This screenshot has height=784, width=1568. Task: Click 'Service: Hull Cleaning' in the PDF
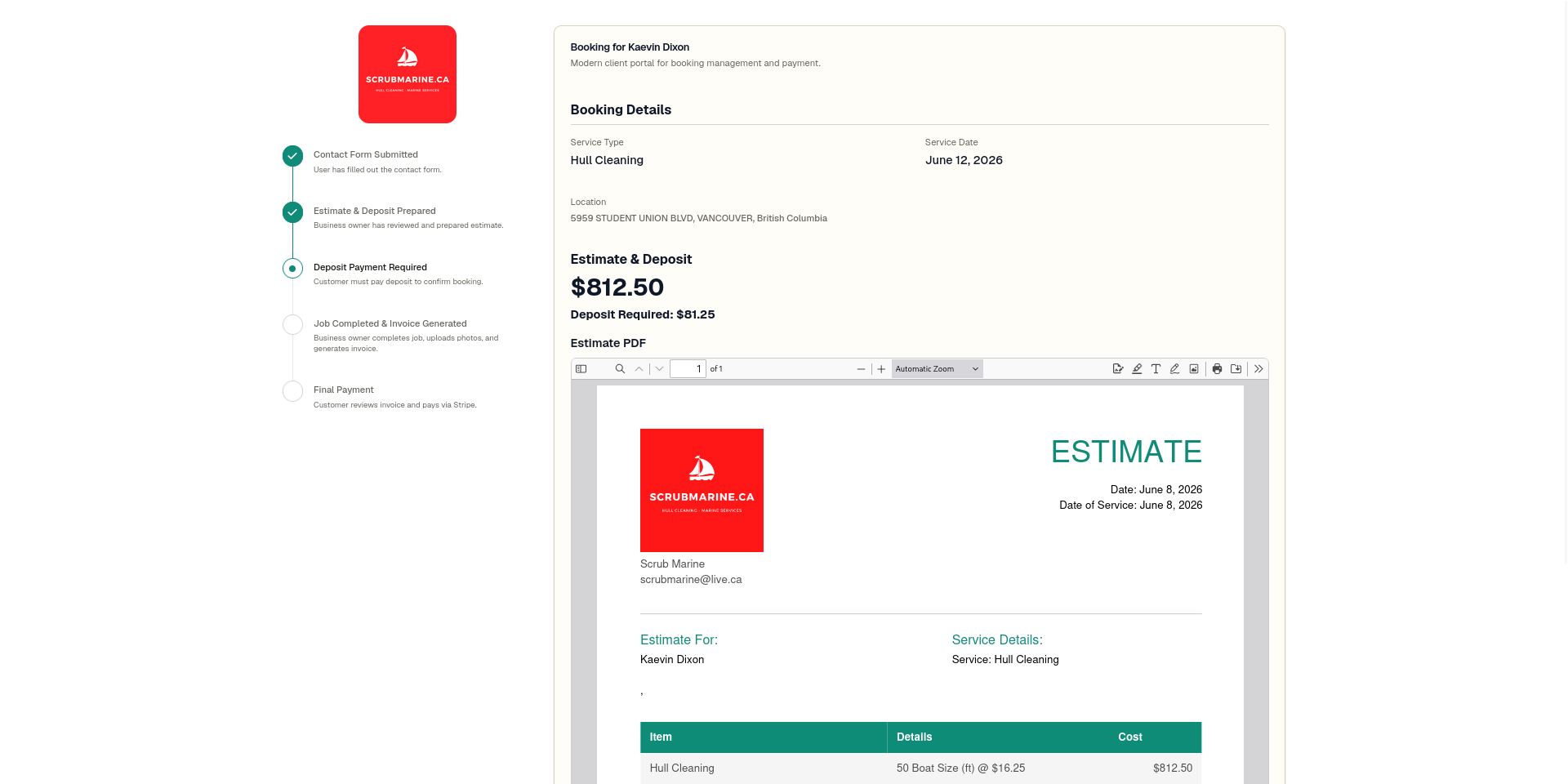(1005, 660)
